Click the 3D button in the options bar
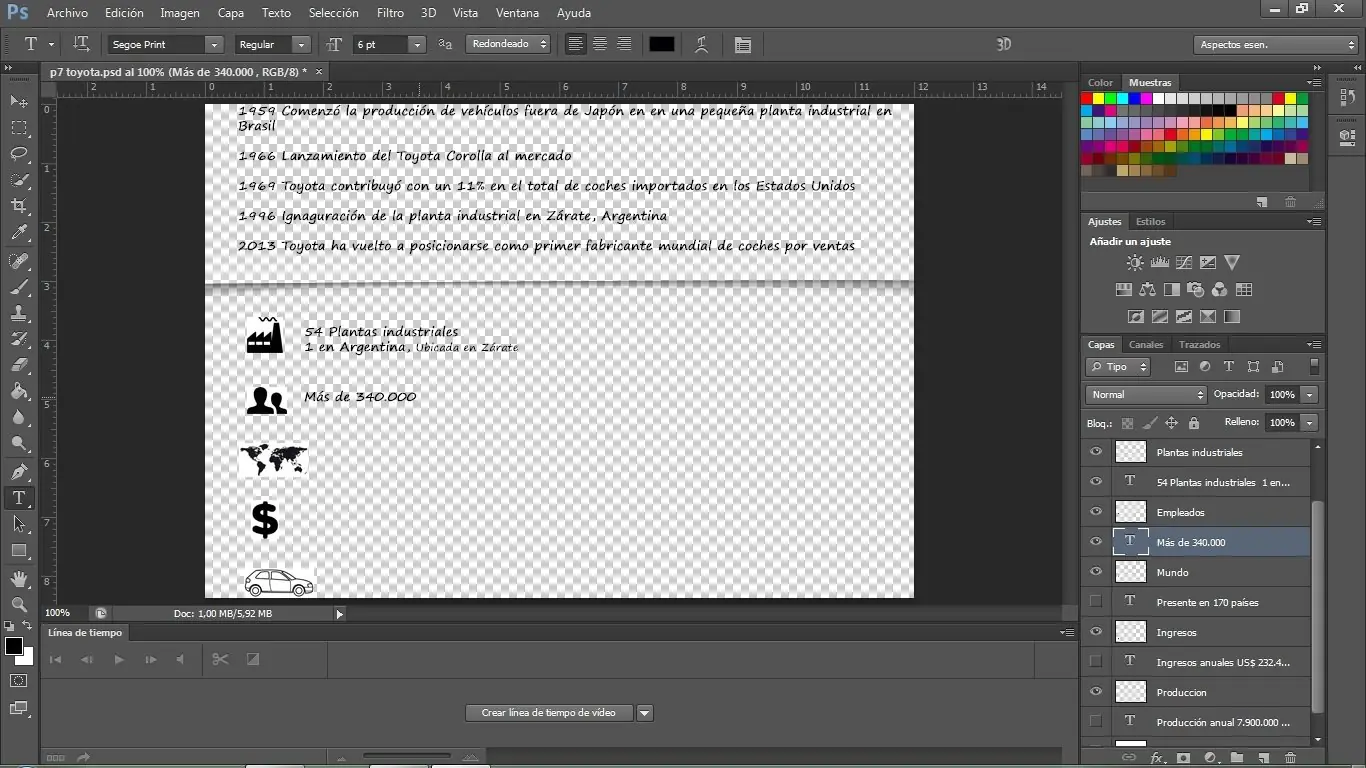Screen dimensions: 1366x768 click(1004, 44)
